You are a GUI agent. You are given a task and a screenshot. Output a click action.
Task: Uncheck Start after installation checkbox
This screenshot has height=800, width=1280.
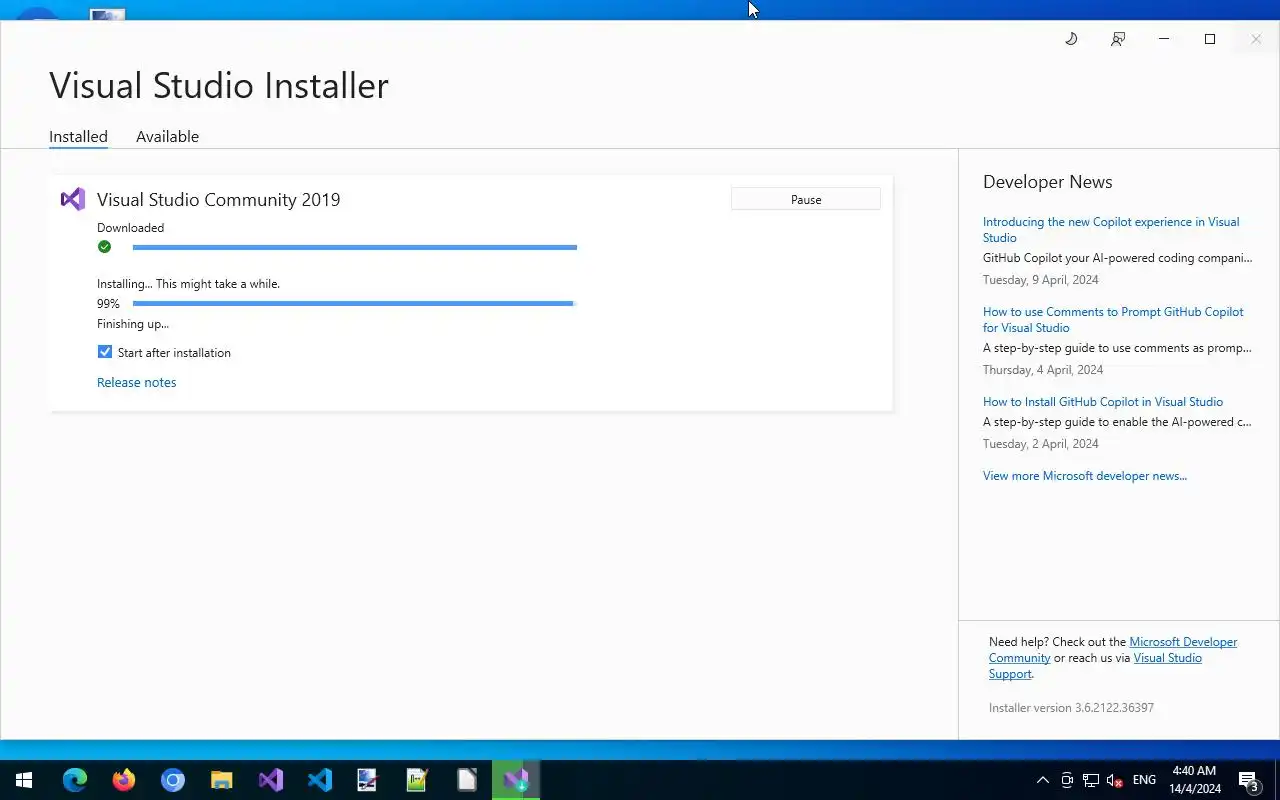pos(105,352)
